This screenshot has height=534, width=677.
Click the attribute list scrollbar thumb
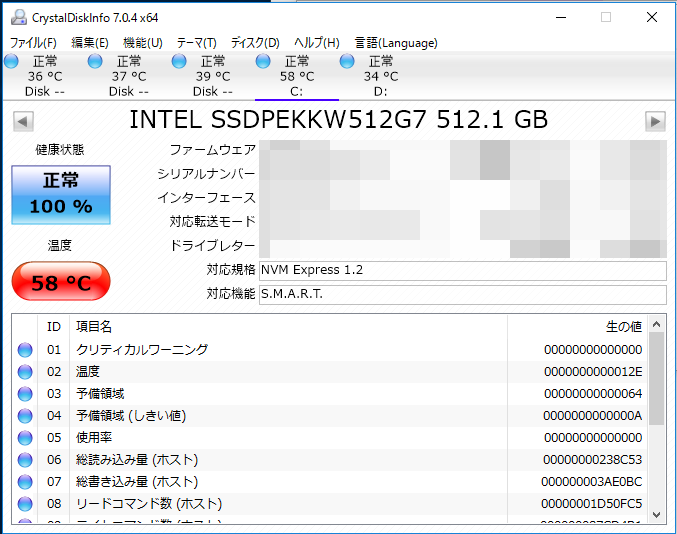[x=656, y=379]
